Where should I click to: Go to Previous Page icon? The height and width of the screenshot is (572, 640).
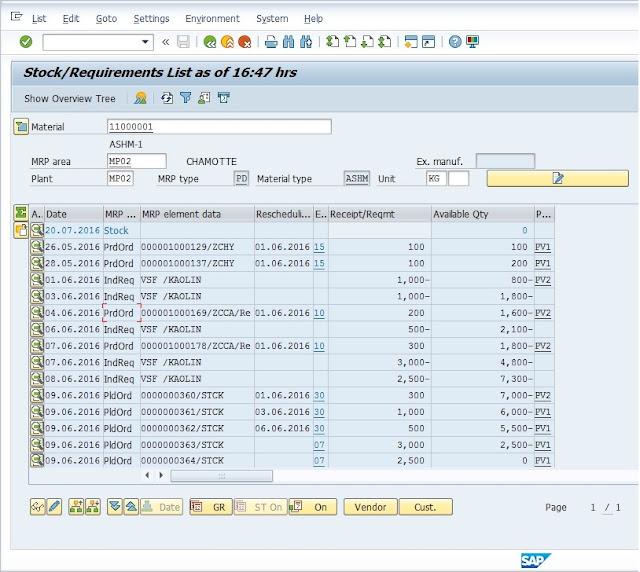350,42
